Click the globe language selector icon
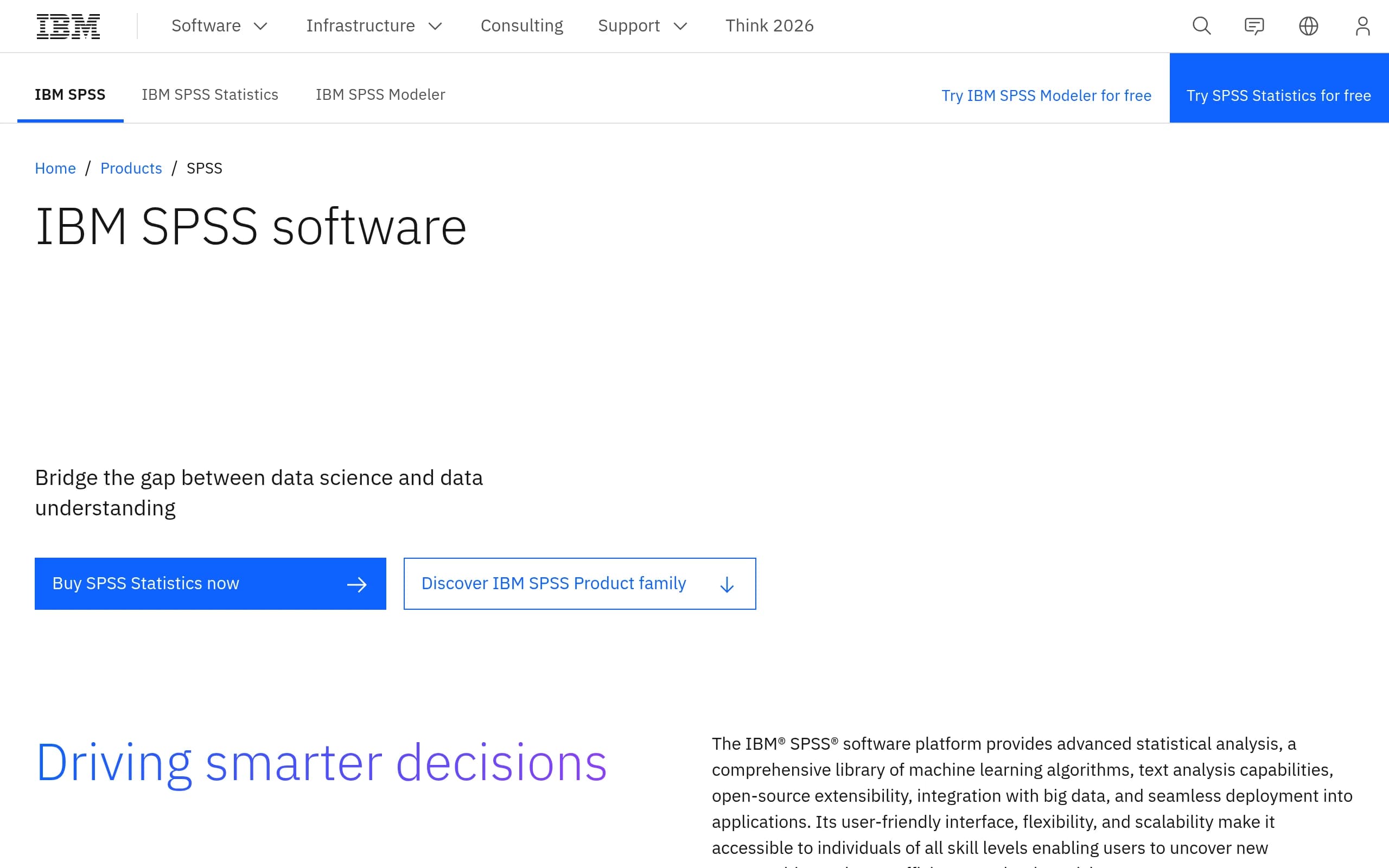The height and width of the screenshot is (868, 1389). click(x=1308, y=26)
